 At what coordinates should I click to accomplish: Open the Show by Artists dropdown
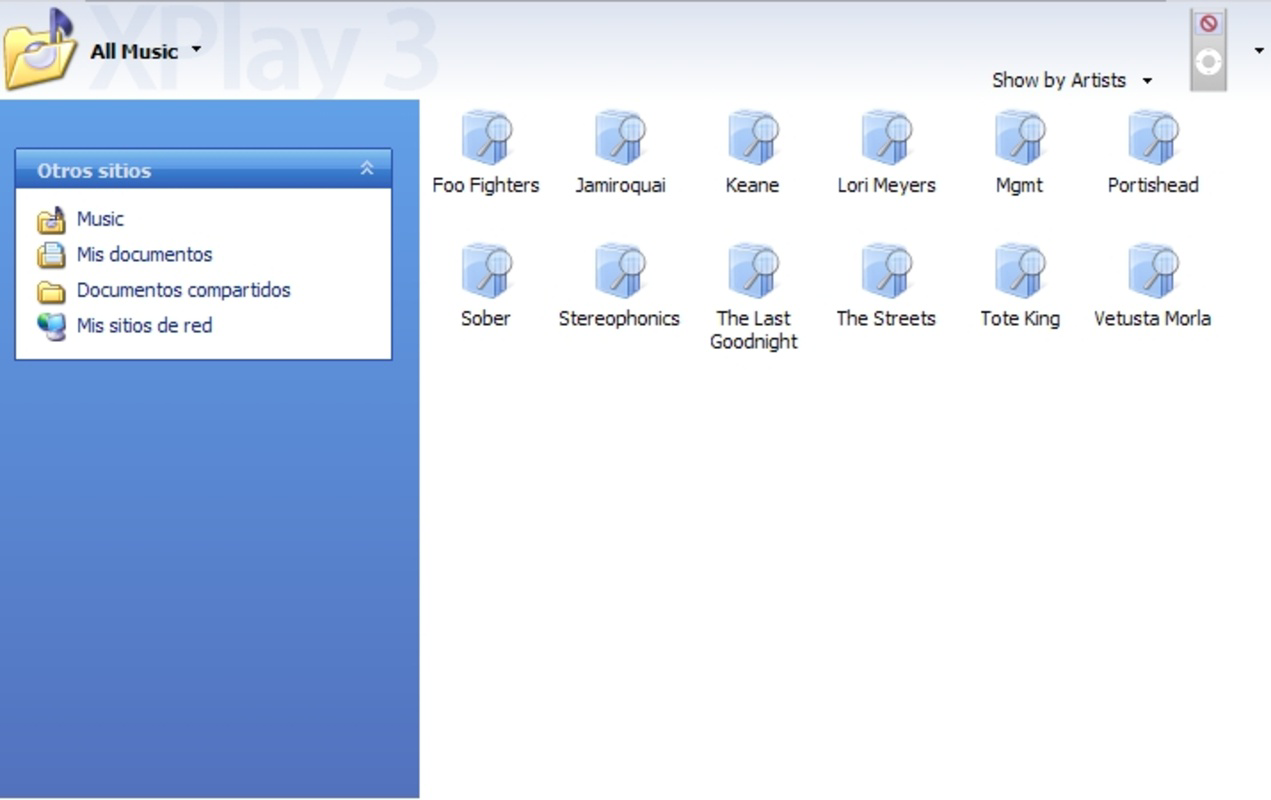click(x=1071, y=80)
